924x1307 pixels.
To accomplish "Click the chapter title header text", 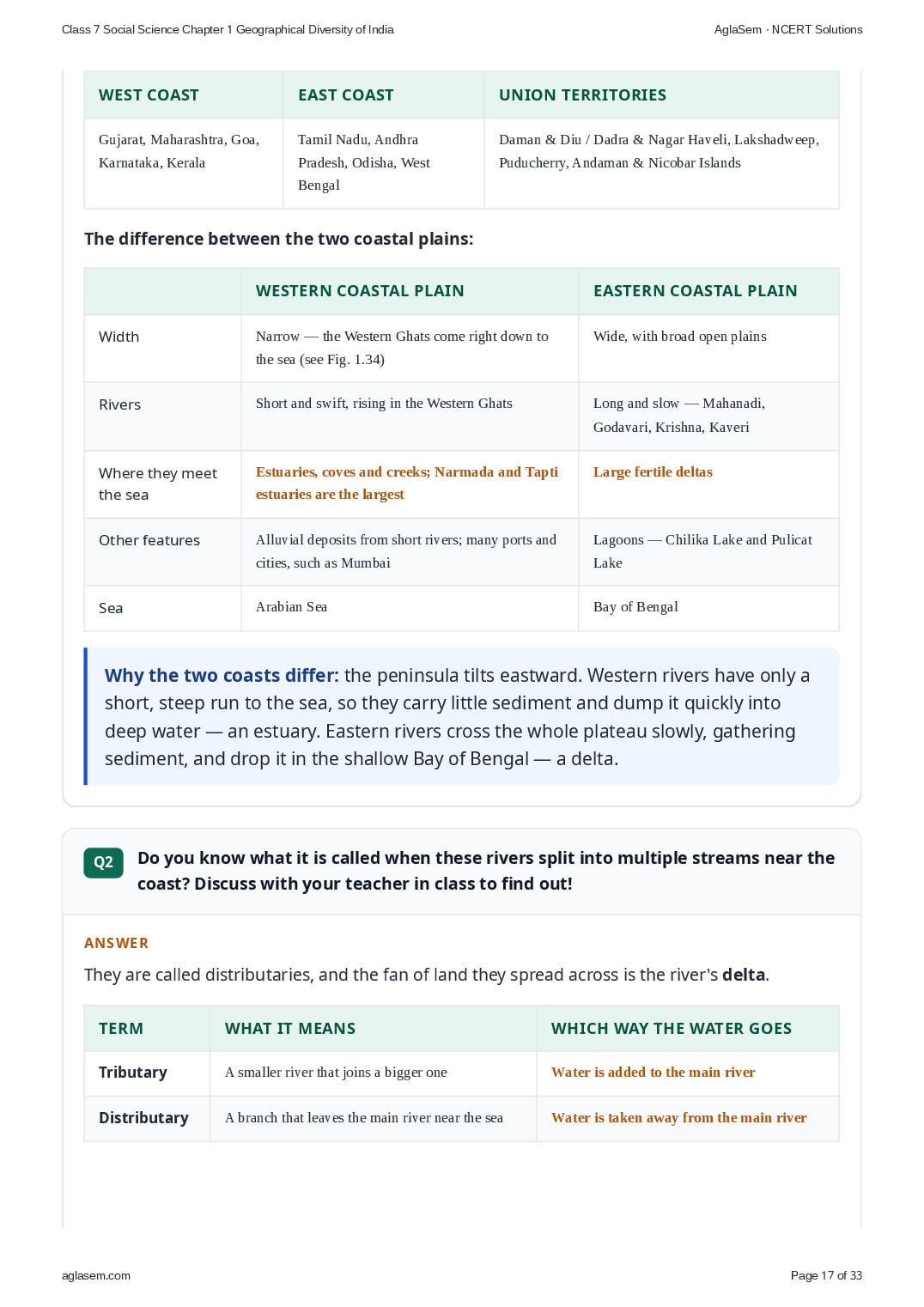I will point(228,29).
